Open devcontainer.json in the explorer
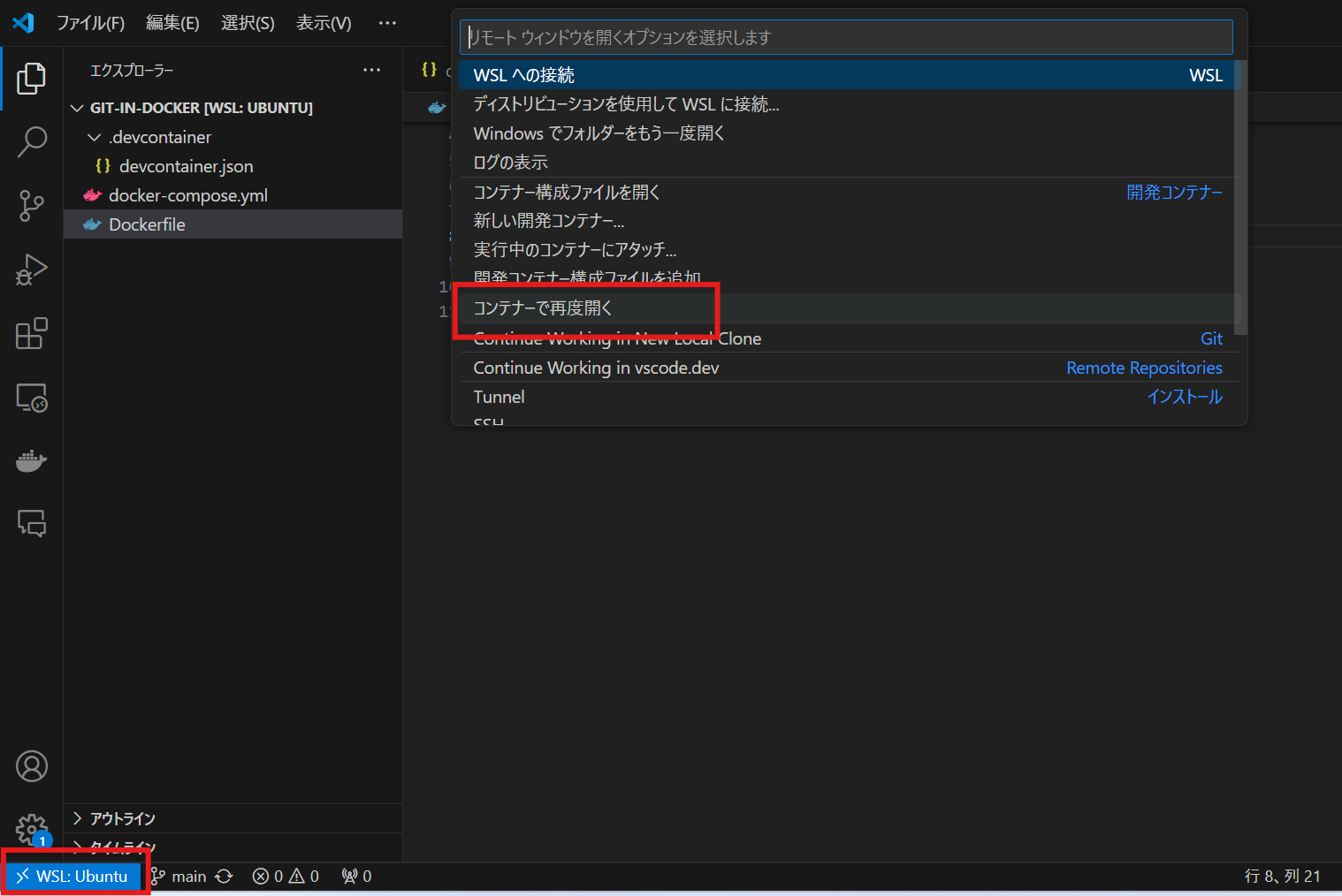Viewport: 1342px width, 896px height. (233, 166)
